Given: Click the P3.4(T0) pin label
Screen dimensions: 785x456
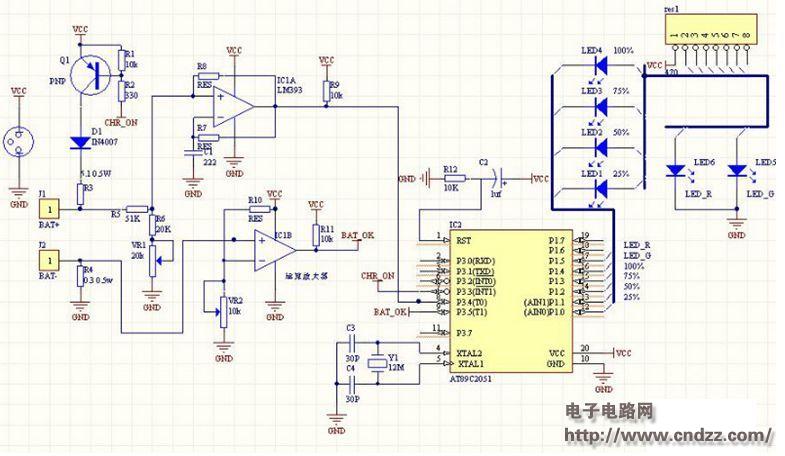Looking at the screenshot, I should click(x=472, y=302).
